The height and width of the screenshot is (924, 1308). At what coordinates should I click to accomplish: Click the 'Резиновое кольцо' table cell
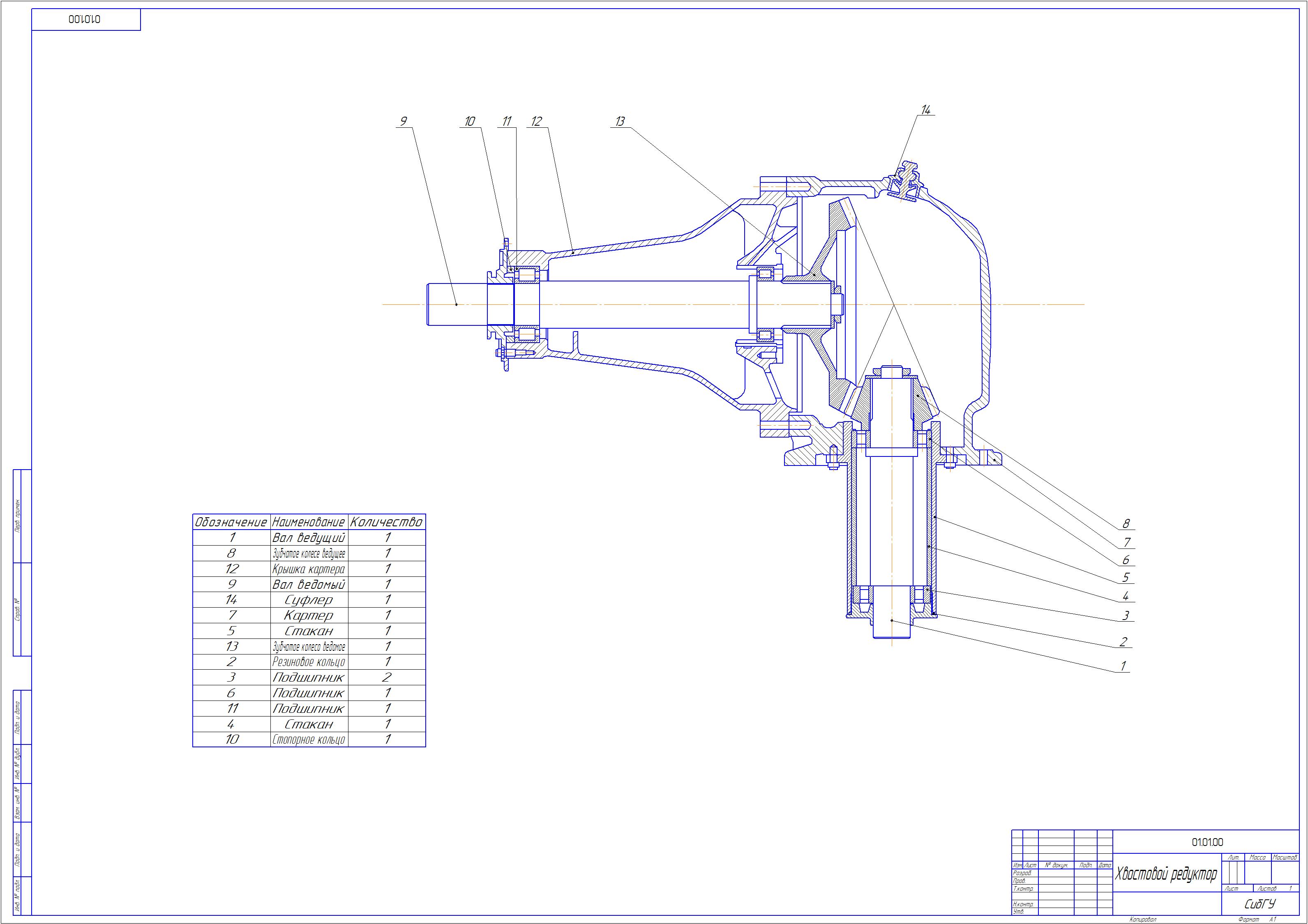coord(309,662)
